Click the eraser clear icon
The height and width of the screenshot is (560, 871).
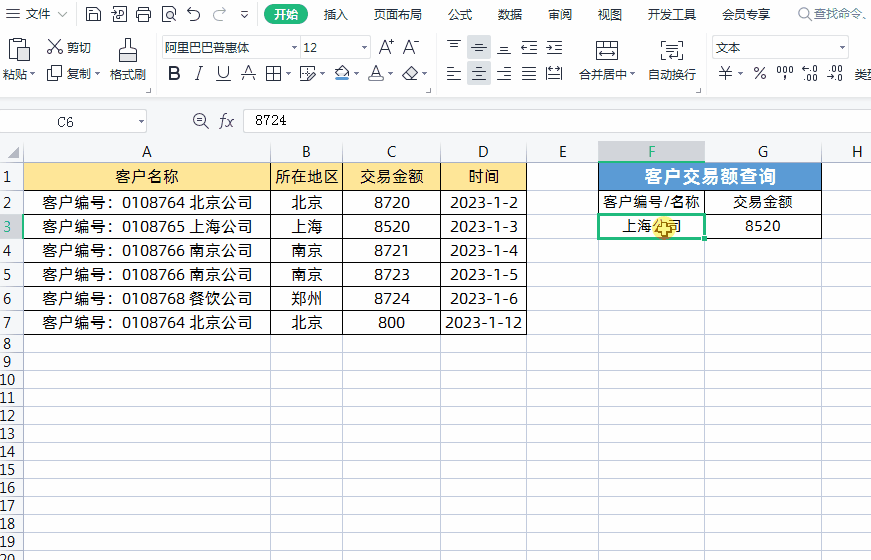[x=410, y=73]
